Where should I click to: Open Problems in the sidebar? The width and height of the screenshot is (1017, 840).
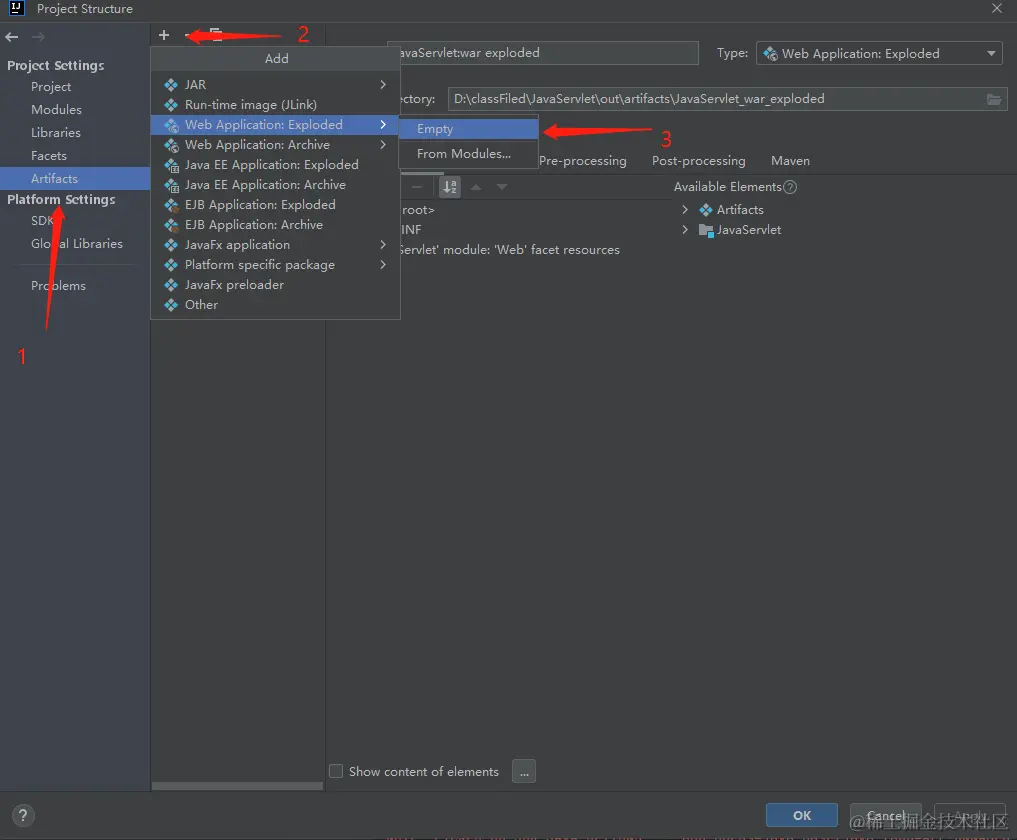point(58,286)
